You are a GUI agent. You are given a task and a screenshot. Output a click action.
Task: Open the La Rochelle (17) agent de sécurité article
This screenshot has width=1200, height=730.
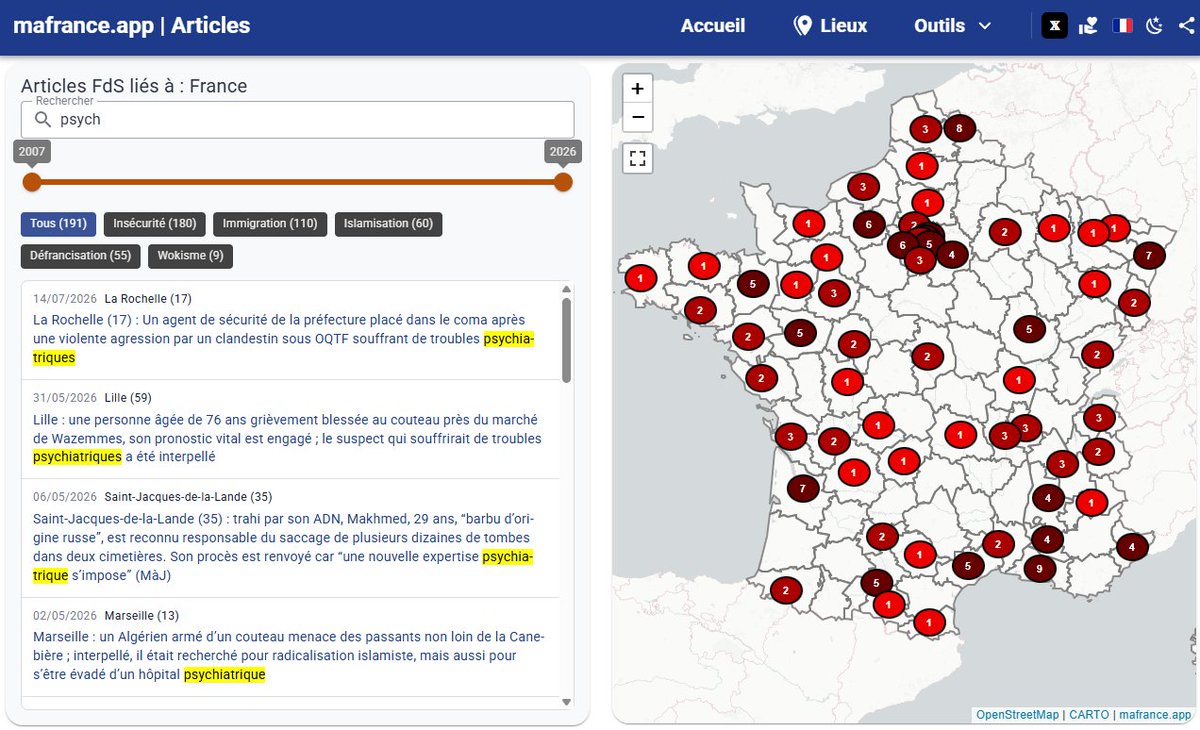pos(284,340)
